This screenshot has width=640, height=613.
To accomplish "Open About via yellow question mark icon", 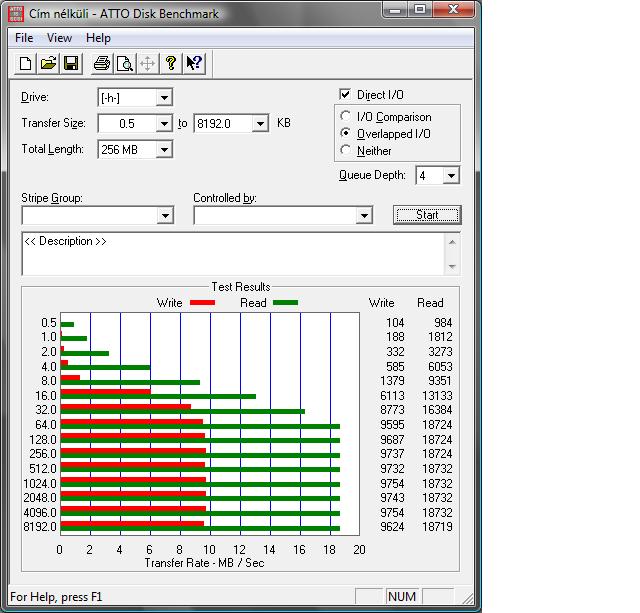I will 171,63.
